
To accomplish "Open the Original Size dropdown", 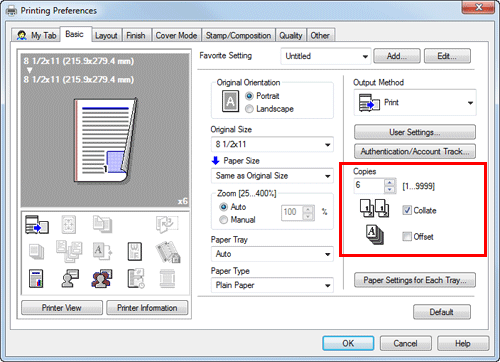I will (272, 144).
